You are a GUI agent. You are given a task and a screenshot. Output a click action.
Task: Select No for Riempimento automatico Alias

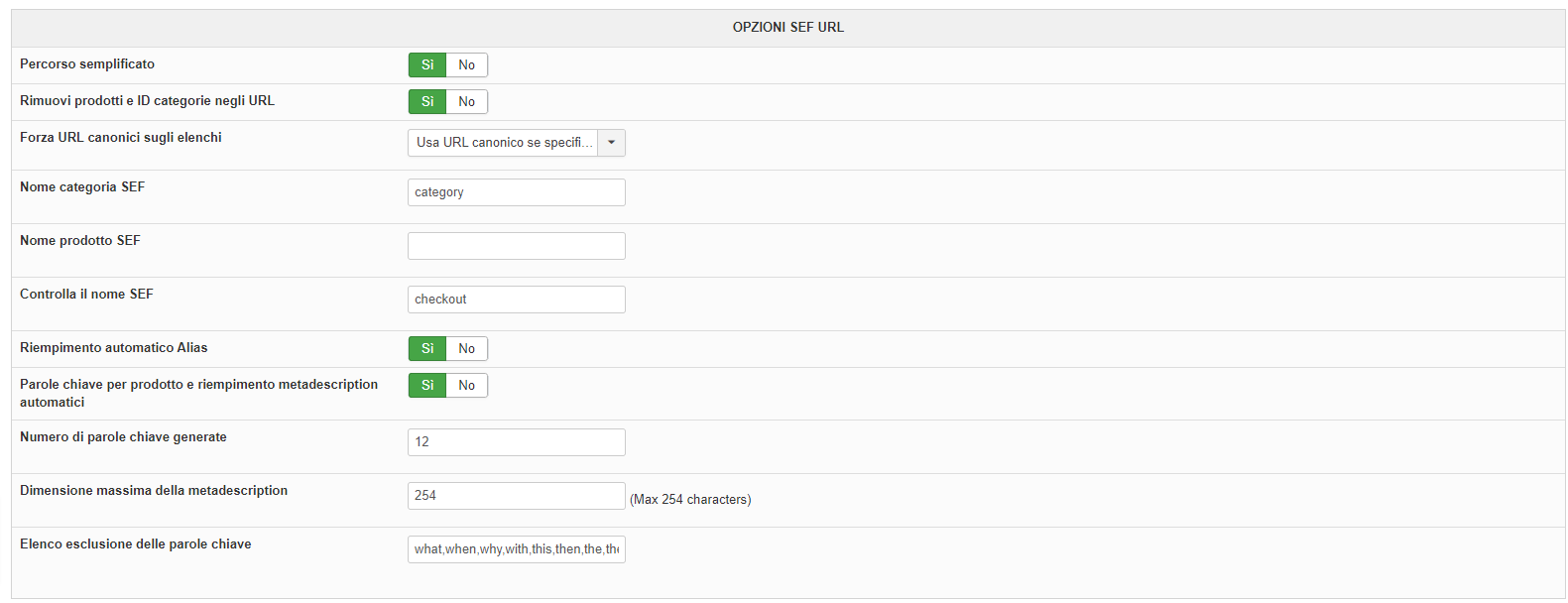466,349
